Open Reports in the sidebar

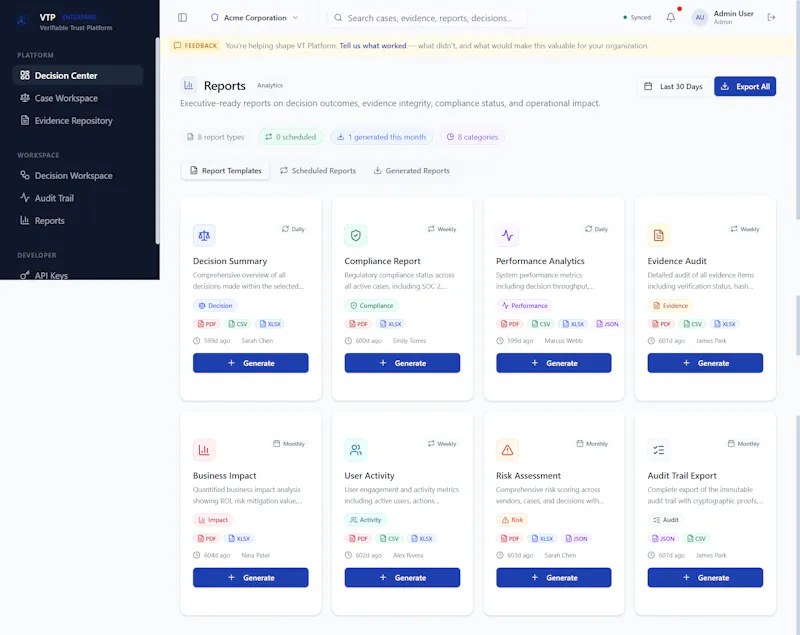(78, 220)
